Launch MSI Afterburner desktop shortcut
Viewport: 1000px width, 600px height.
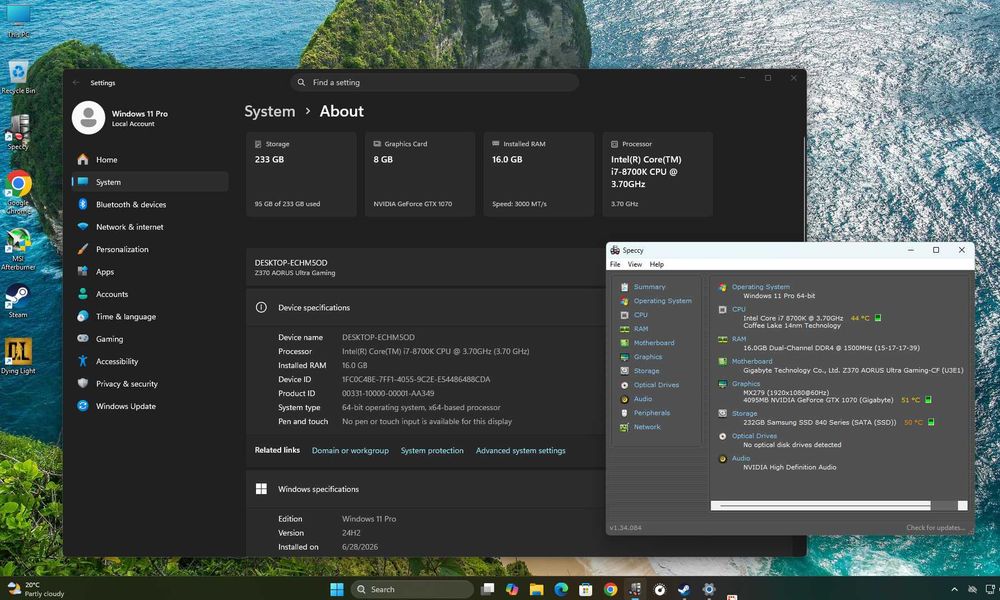(x=18, y=249)
